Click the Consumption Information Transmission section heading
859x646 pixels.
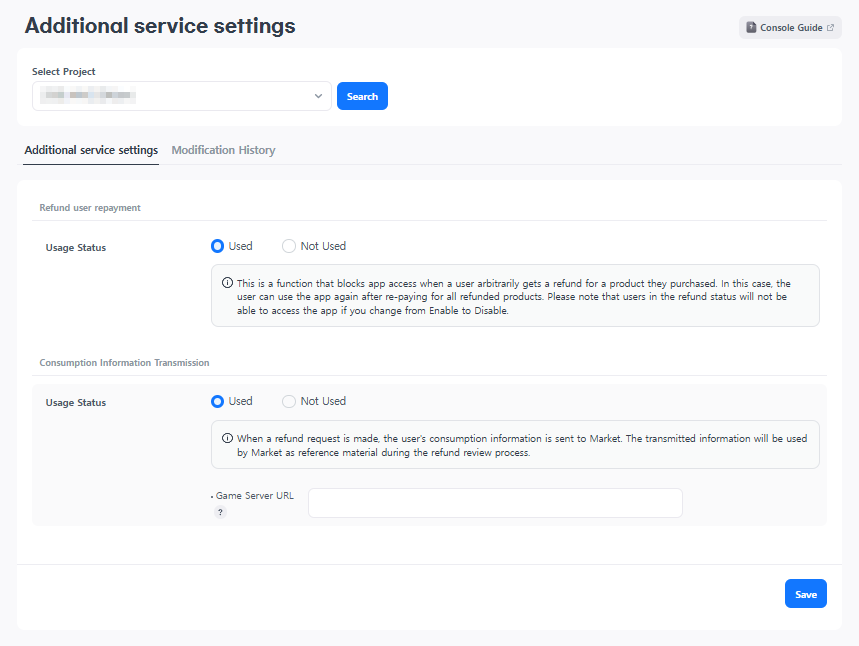pyautogui.click(x=124, y=363)
